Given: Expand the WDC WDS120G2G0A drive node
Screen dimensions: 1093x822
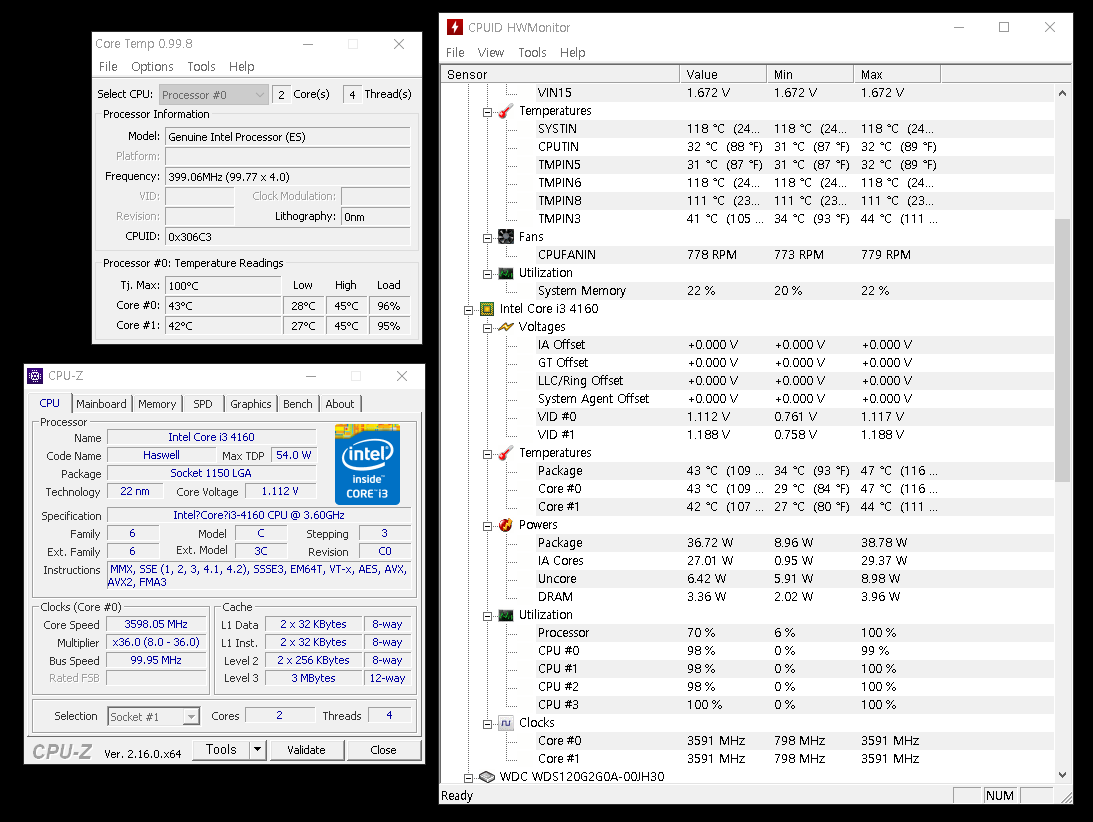Looking at the screenshot, I should [x=469, y=777].
